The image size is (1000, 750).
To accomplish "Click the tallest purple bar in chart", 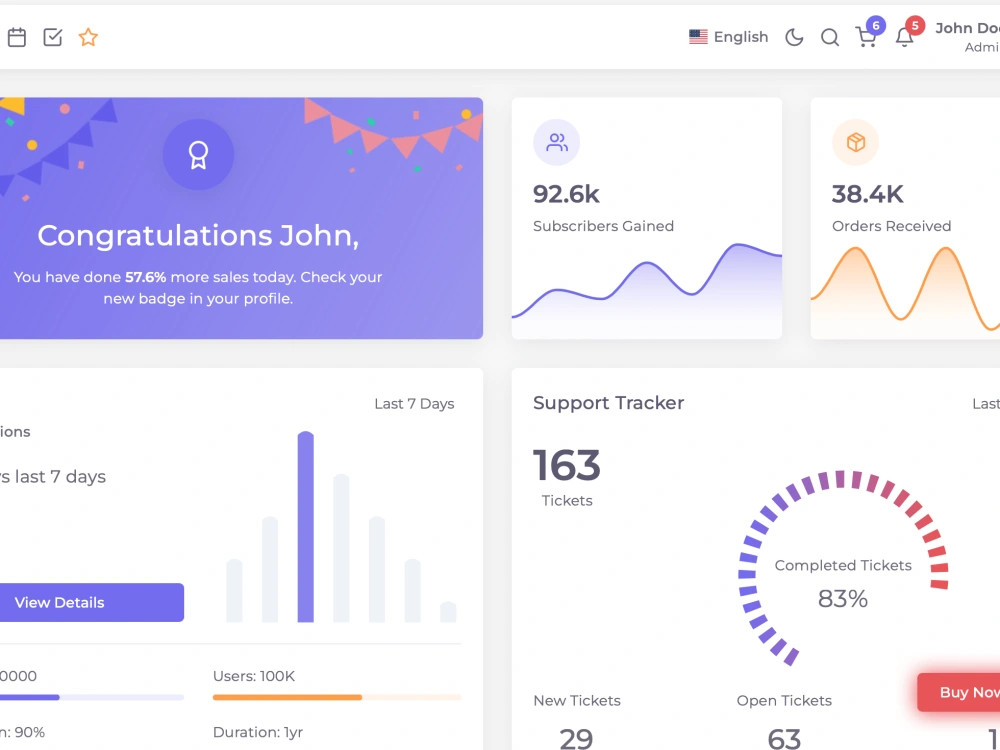I will tap(305, 527).
